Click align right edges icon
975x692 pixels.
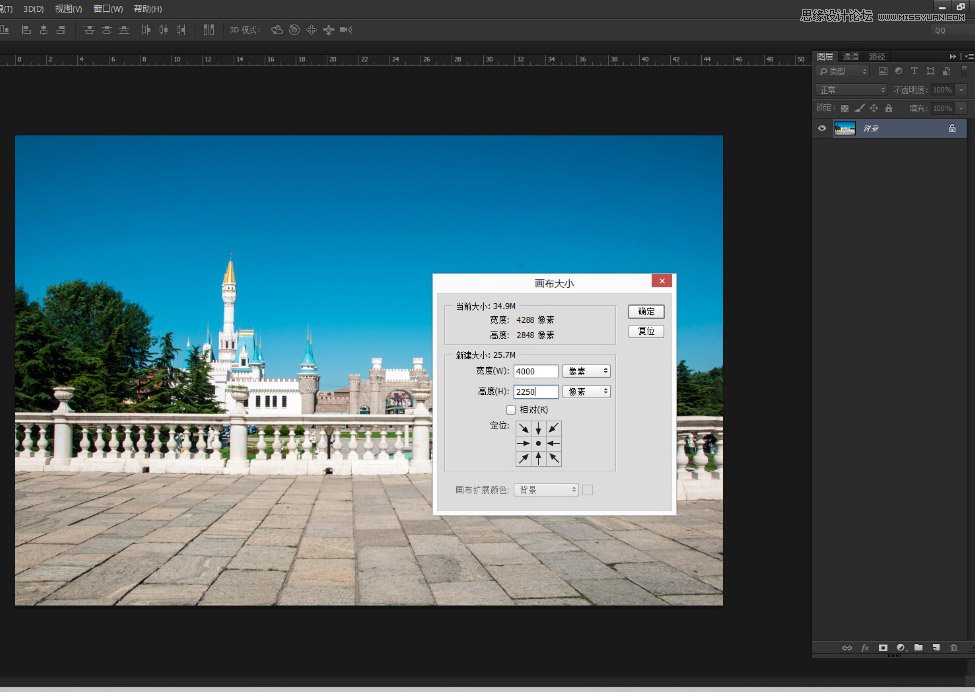[x=61, y=29]
